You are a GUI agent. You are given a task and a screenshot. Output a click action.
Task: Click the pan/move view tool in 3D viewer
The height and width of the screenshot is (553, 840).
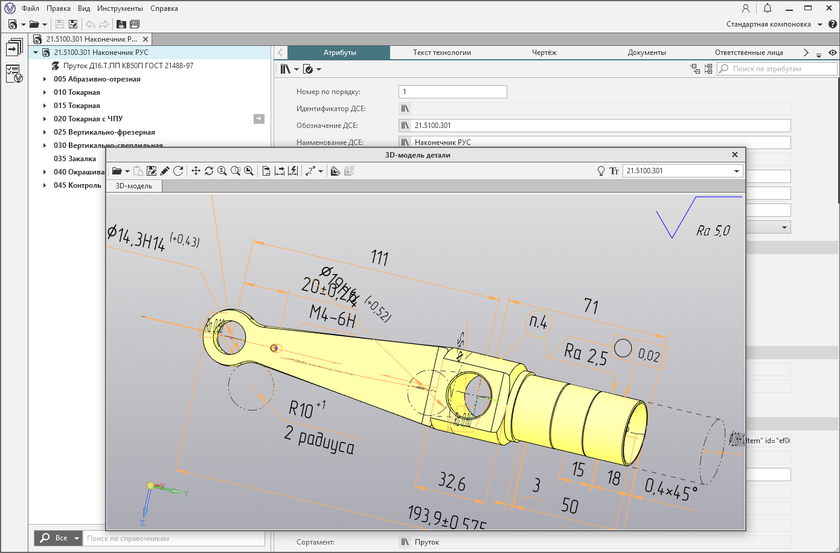[x=196, y=171]
